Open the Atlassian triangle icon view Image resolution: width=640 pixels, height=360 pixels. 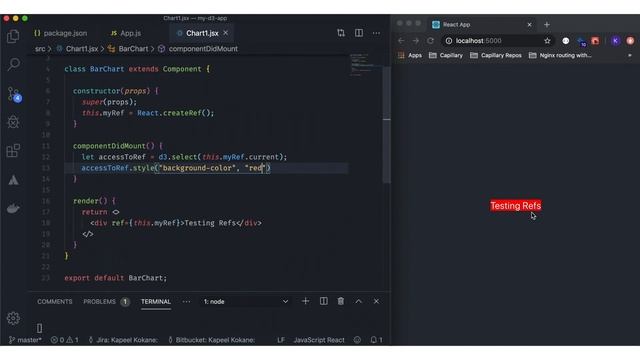click(13, 180)
